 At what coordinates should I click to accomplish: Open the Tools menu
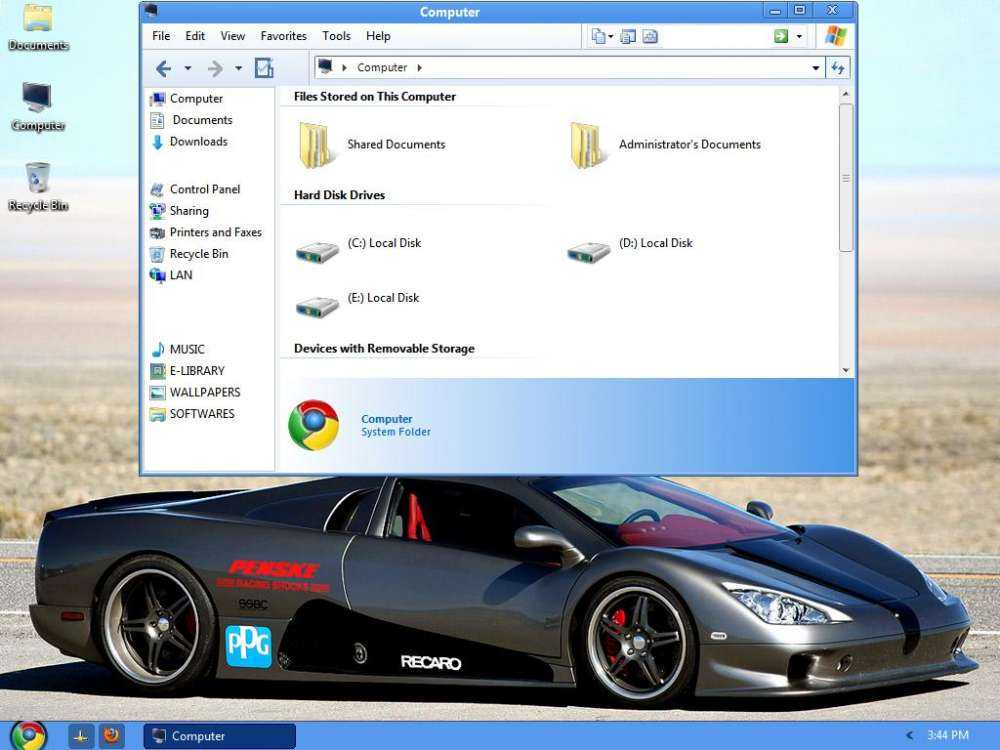click(336, 35)
